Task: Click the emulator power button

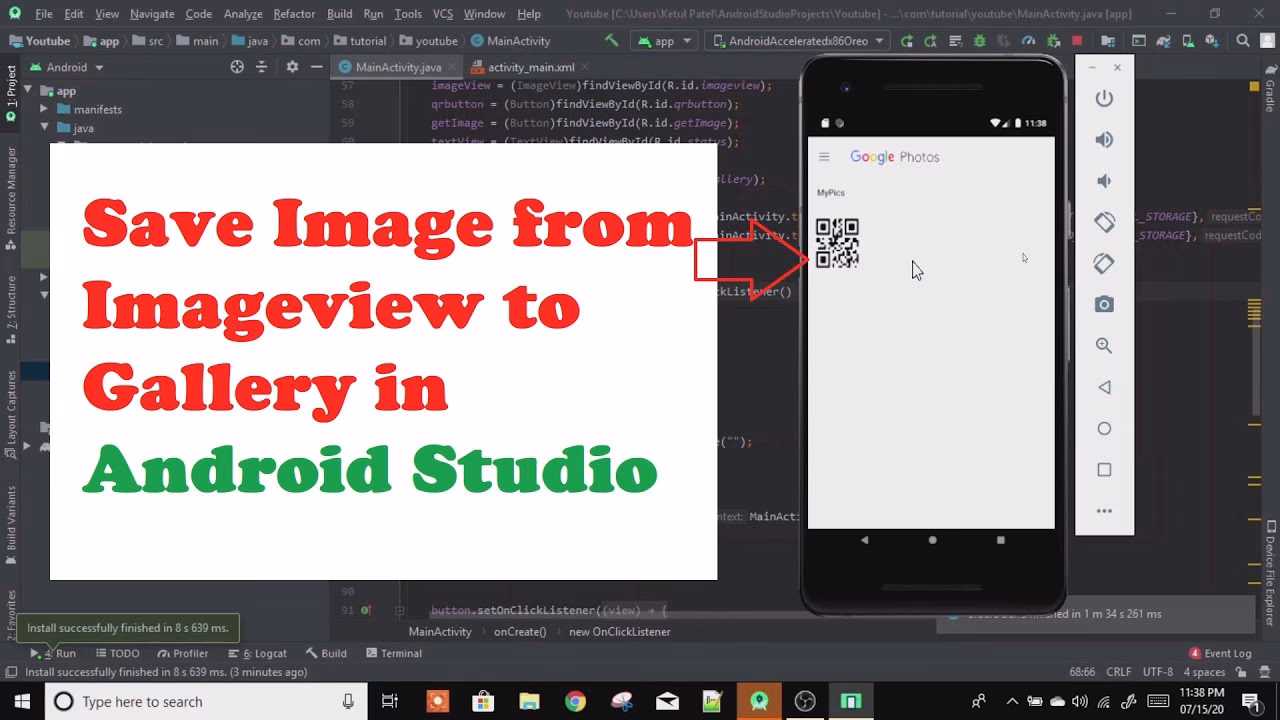Action: 1104,98
